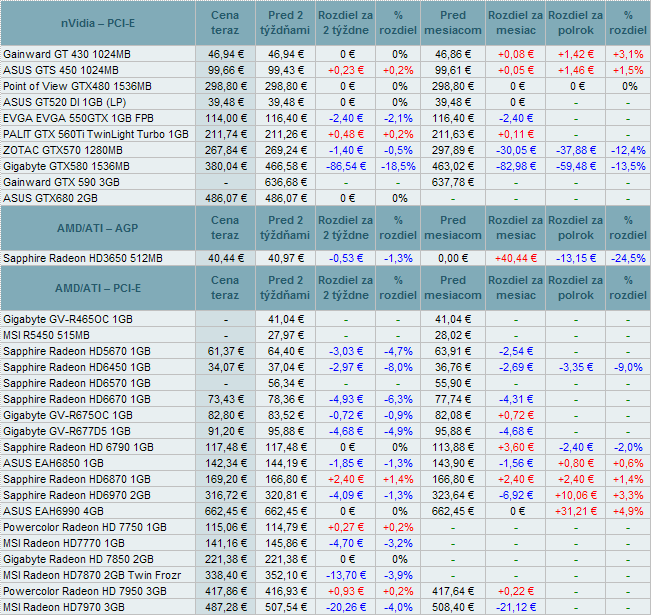The image size is (651, 615).
Task: Click the -30,05 € monthly difference cell
Action: 516,150
